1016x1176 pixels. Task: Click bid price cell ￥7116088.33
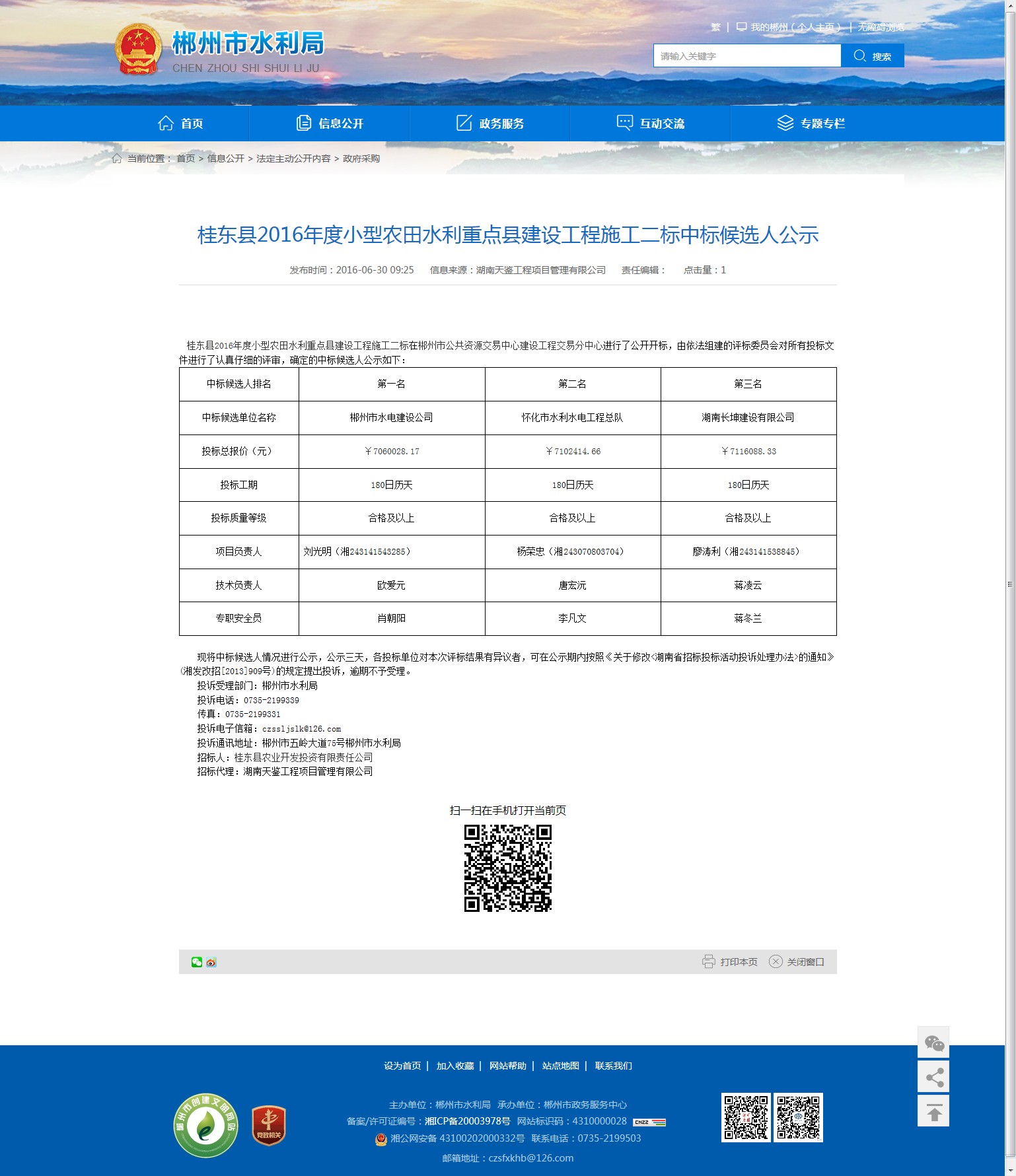pyautogui.click(x=748, y=452)
